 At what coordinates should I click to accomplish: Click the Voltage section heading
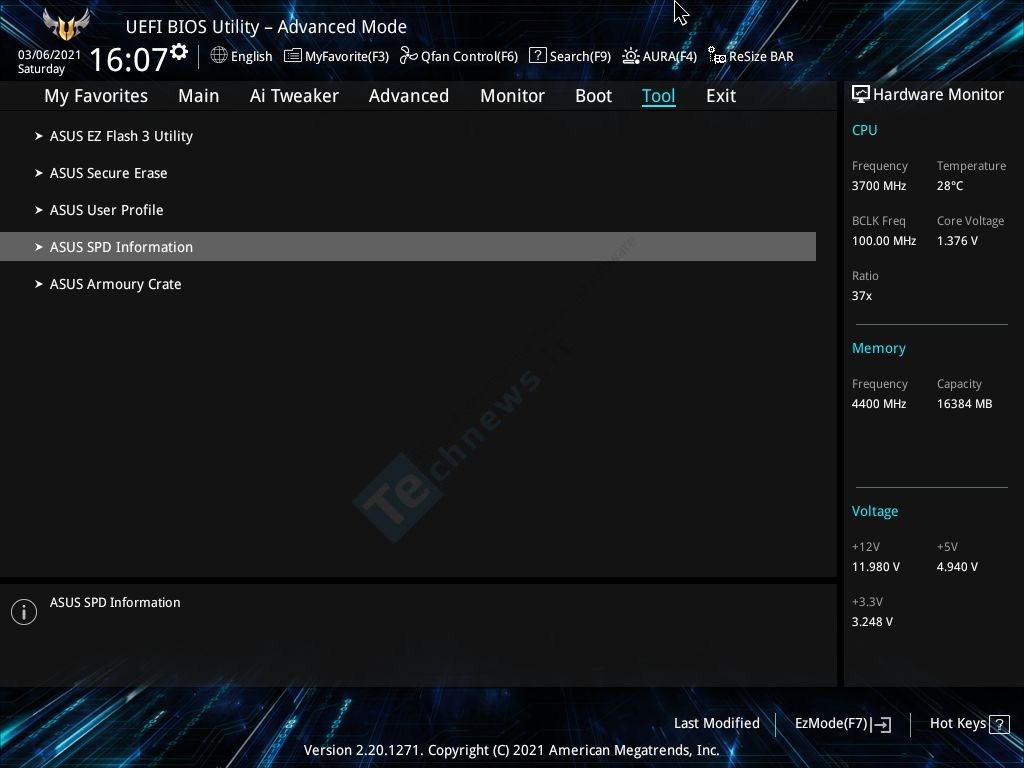point(874,511)
